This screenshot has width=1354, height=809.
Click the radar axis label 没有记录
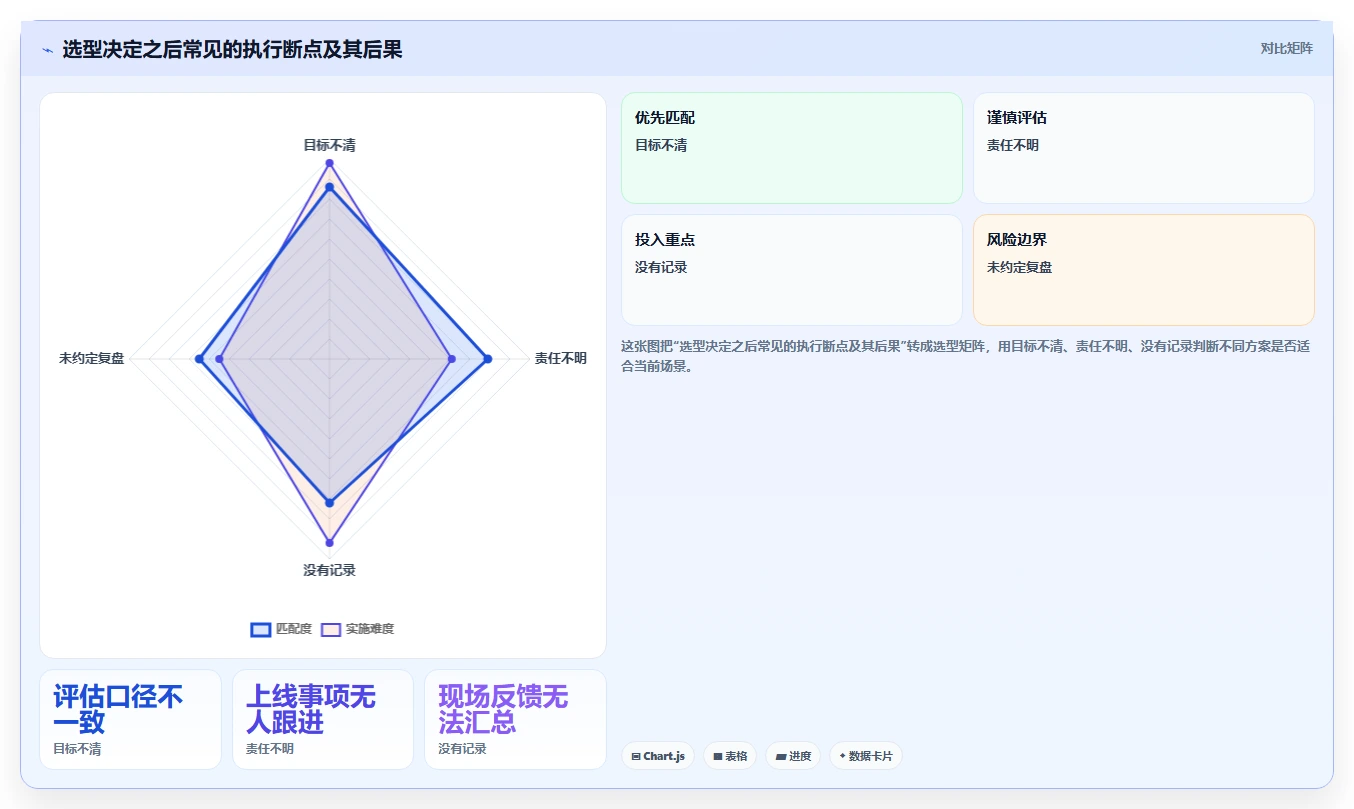tap(329, 570)
